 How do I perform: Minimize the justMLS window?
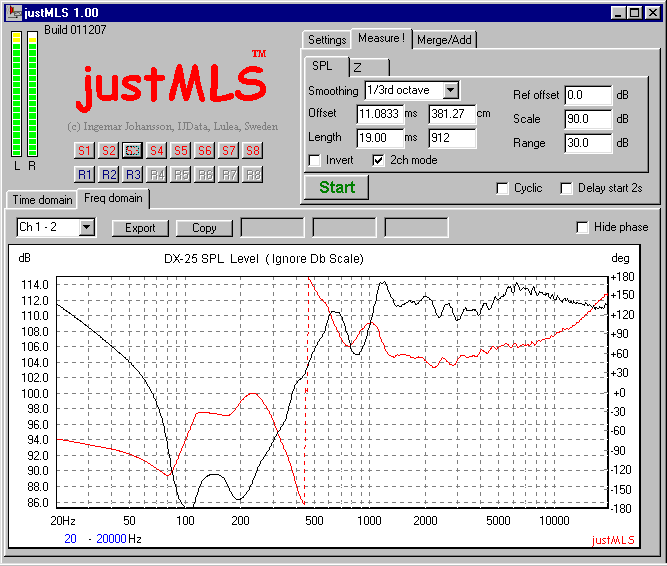click(x=618, y=13)
